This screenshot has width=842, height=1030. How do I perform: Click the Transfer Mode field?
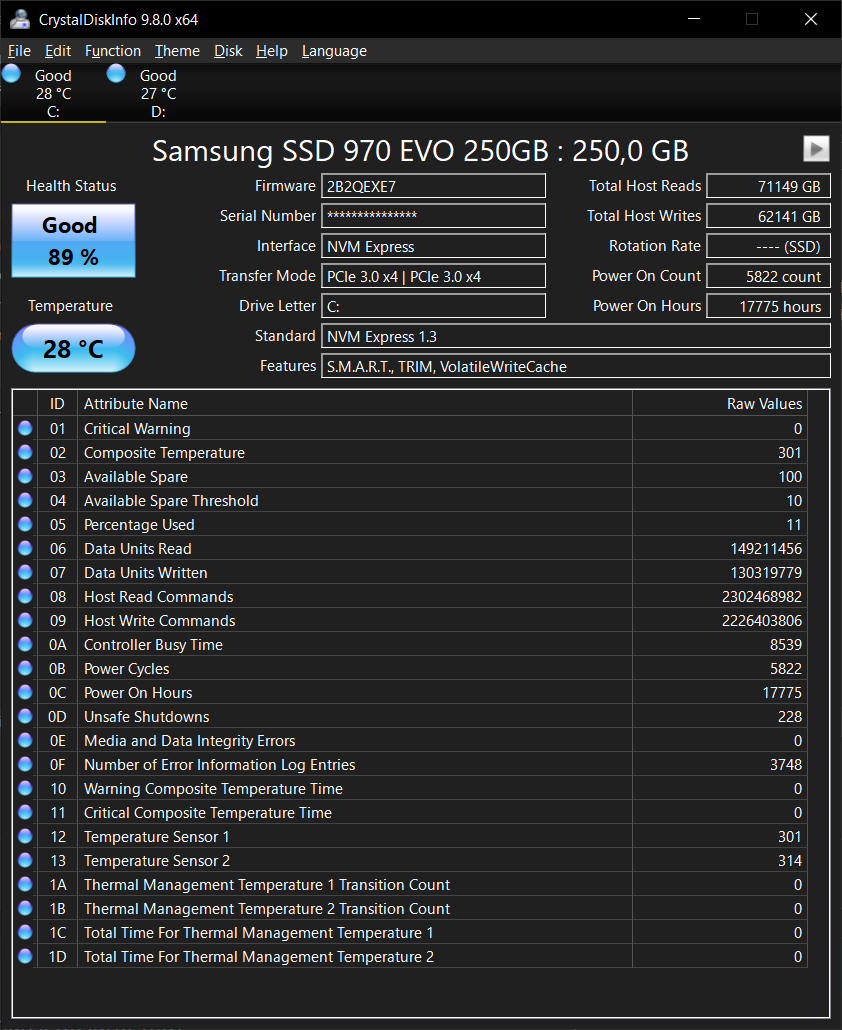click(x=433, y=276)
